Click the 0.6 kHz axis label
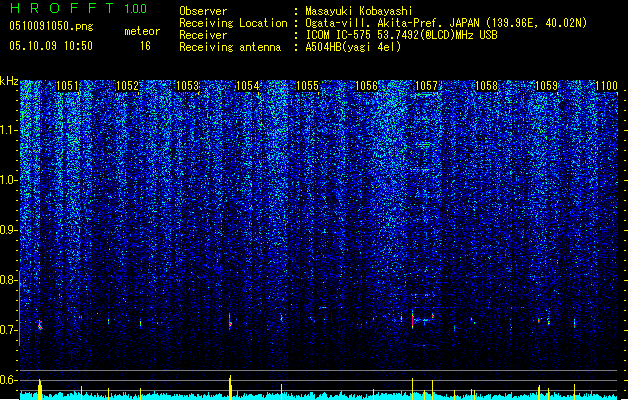The width and height of the screenshot is (629, 400). point(8,380)
